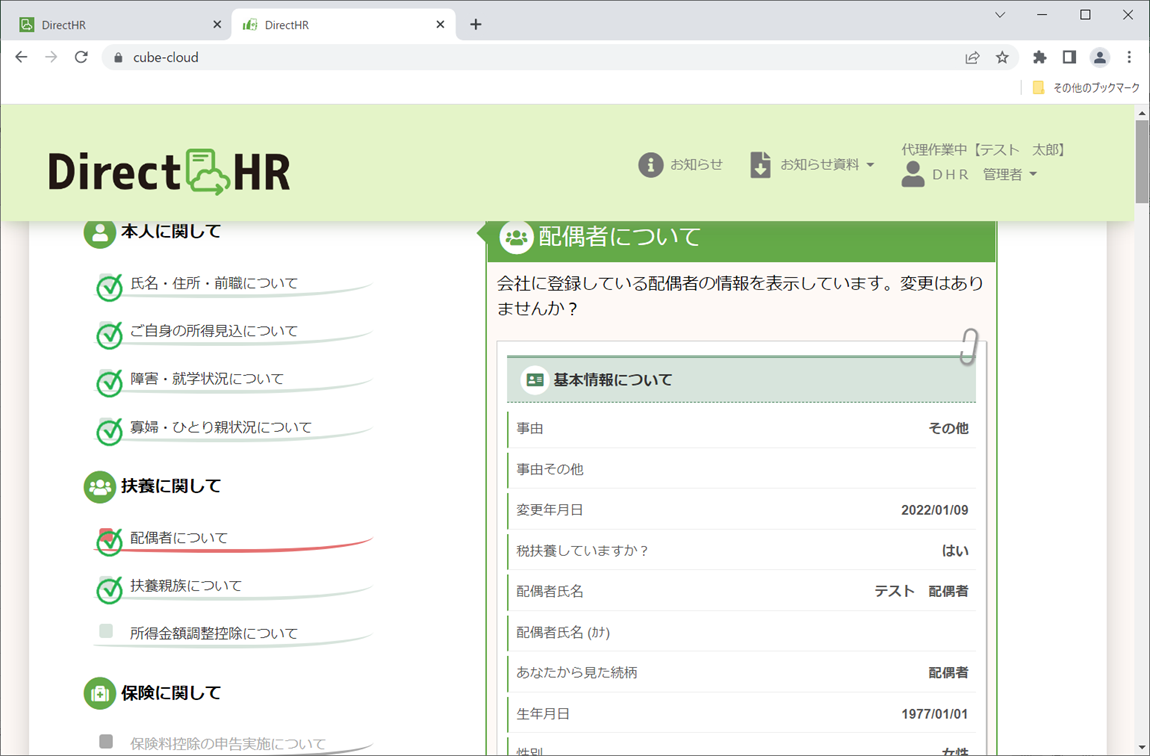Open 障害・就学状況について page
Screen dimensions: 1150x756
[x=207, y=378]
